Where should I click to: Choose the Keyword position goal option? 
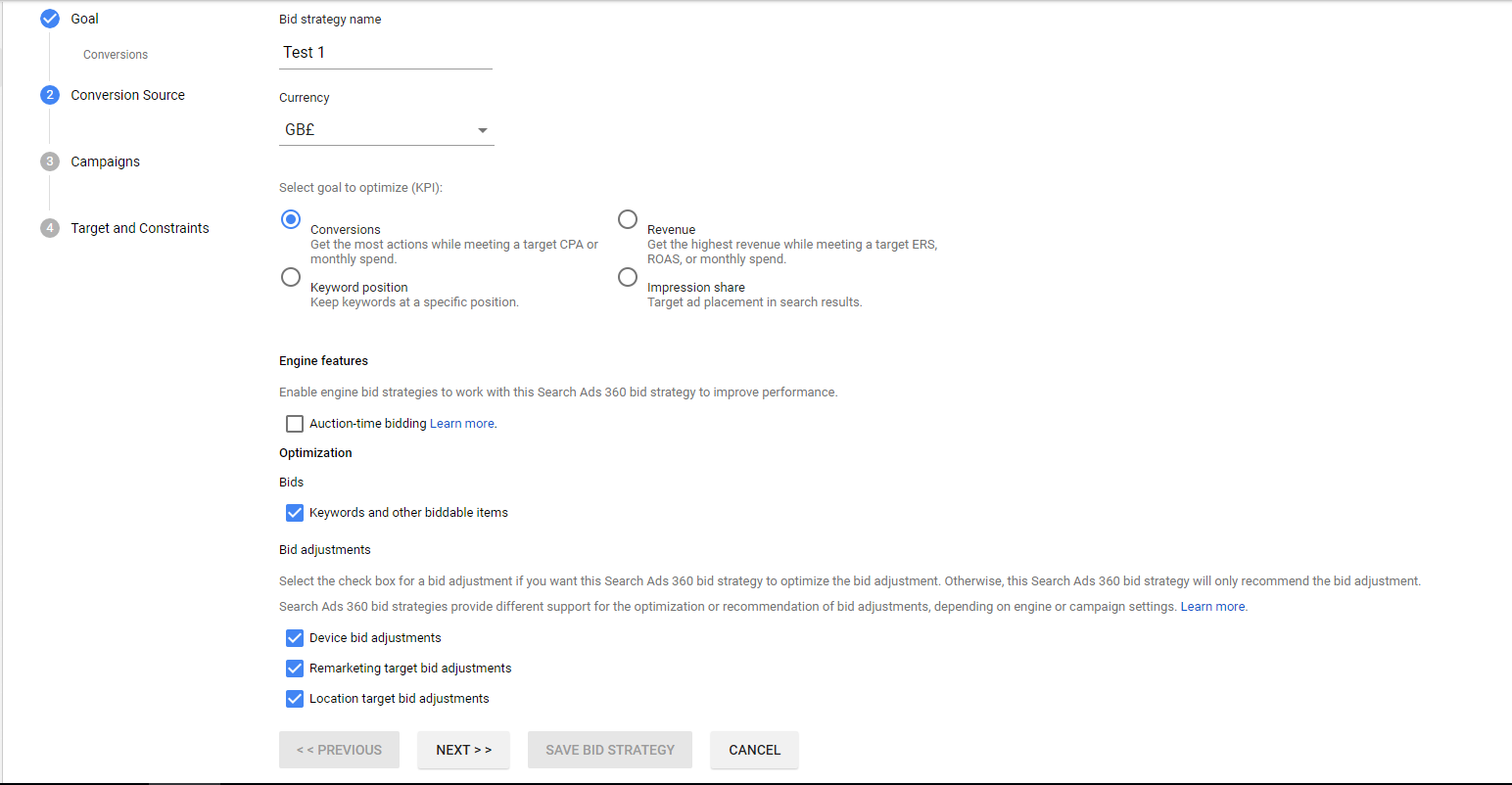tap(291, 277)
